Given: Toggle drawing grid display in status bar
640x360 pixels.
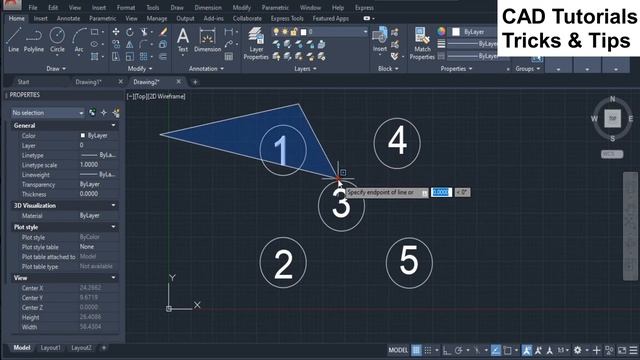Looking at the screenshot, I should 416,350.
